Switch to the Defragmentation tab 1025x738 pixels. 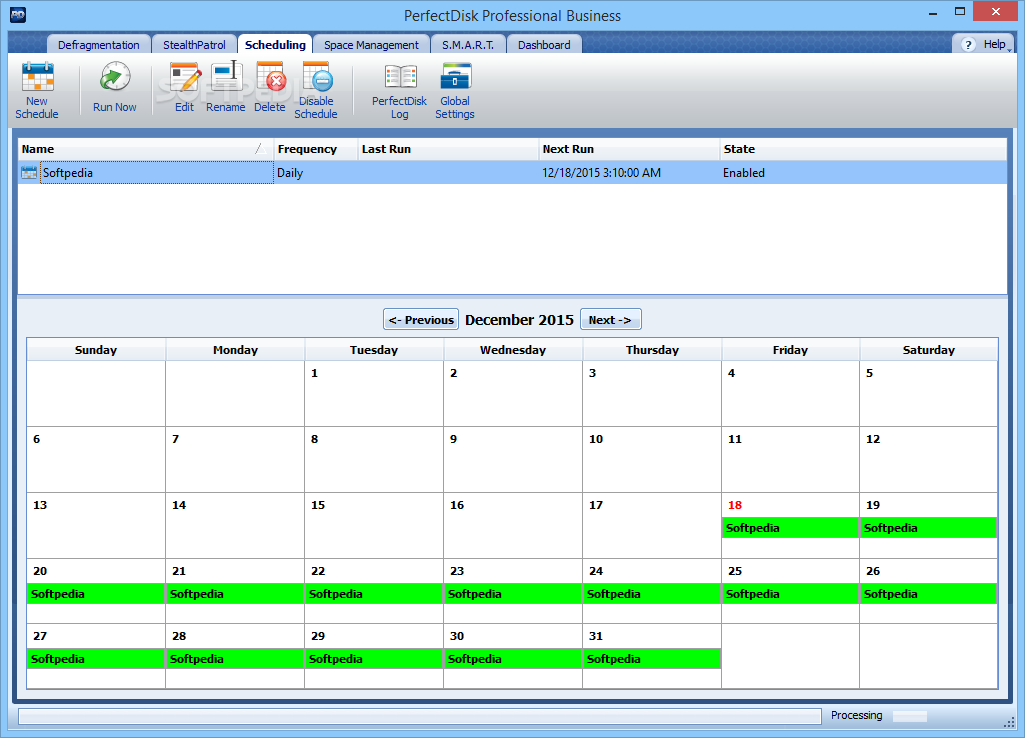(x=99, y=44)
